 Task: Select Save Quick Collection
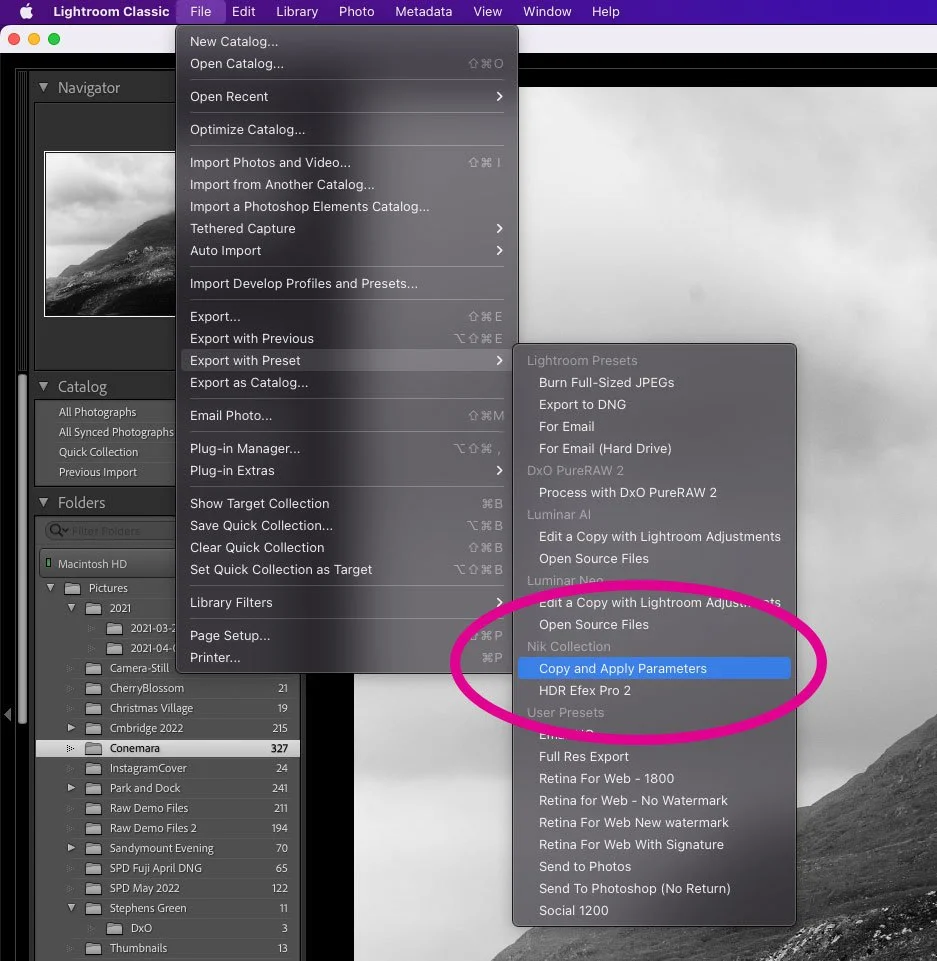click(346, 526)
